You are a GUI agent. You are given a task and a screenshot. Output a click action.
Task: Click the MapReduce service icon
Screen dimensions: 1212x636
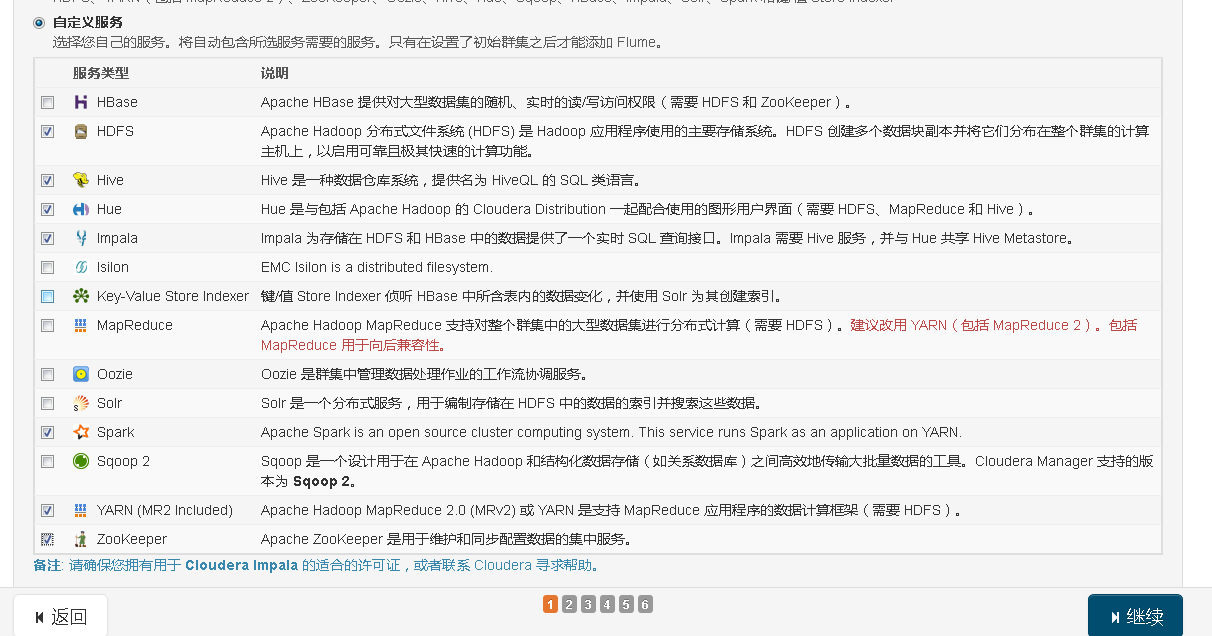point(81,325)
